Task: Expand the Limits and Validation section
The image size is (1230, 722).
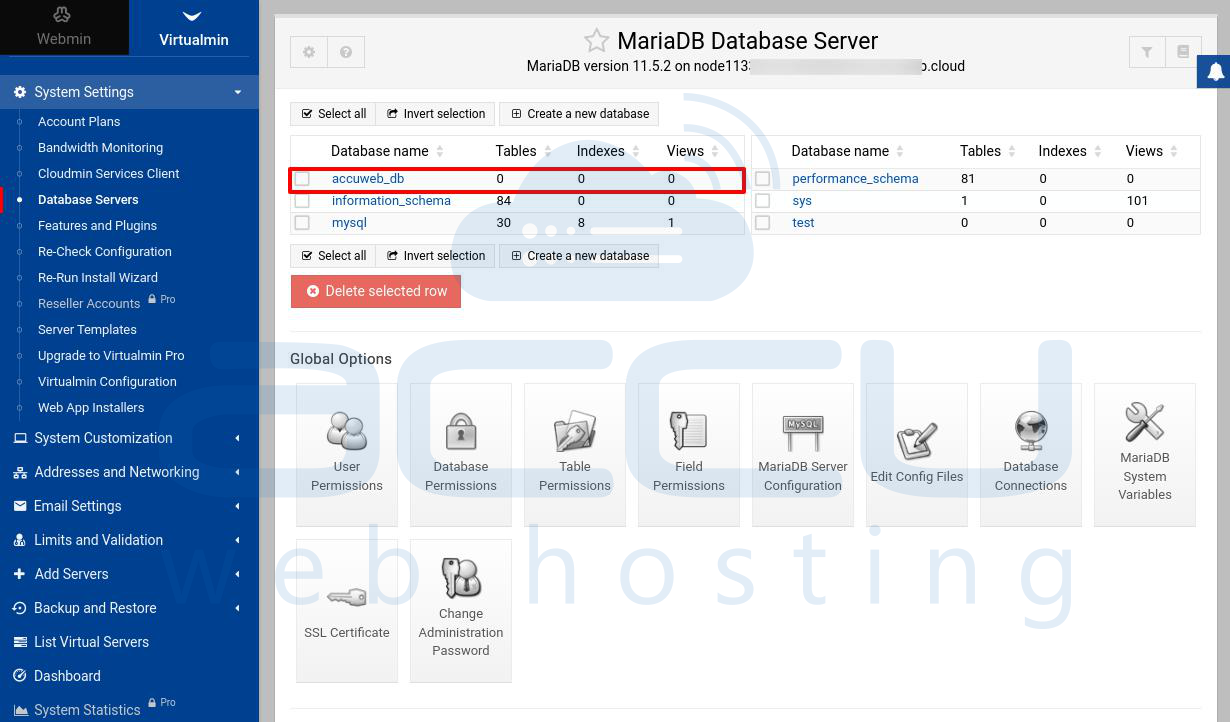Action: pyautogui.click(x=129, y=540)
